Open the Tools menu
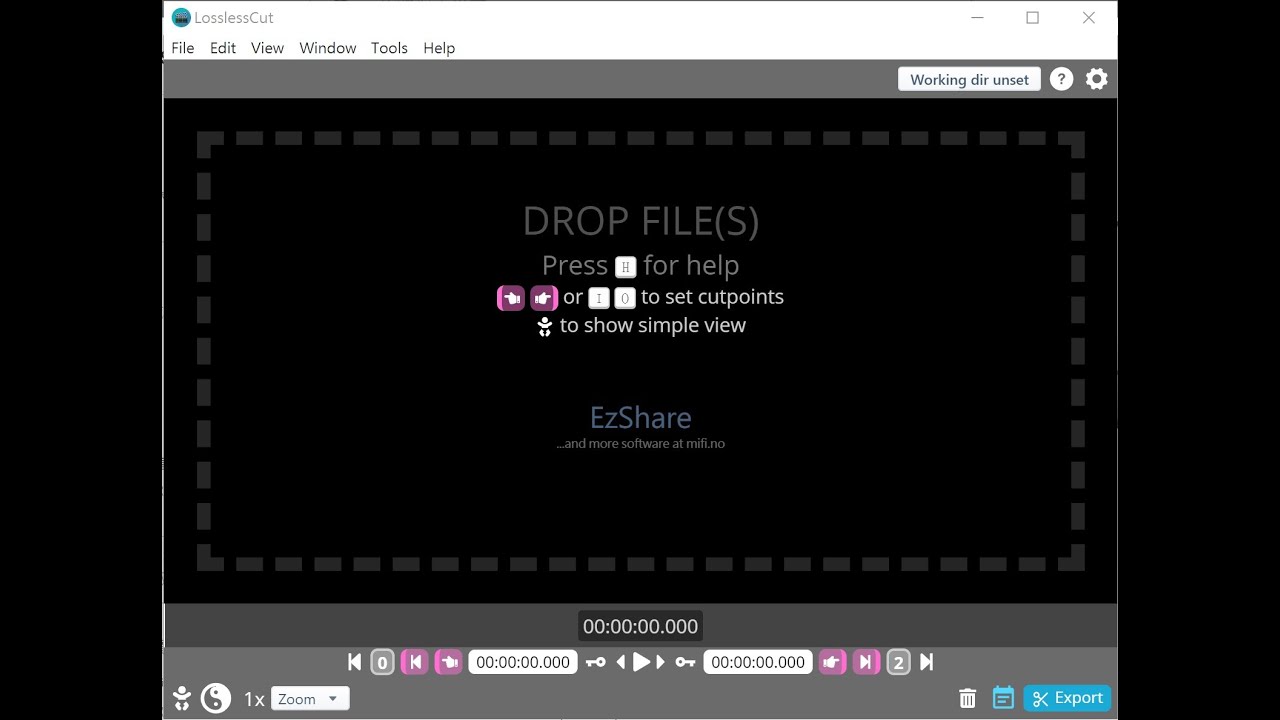The image size is (1280, 720). [389, 48]
